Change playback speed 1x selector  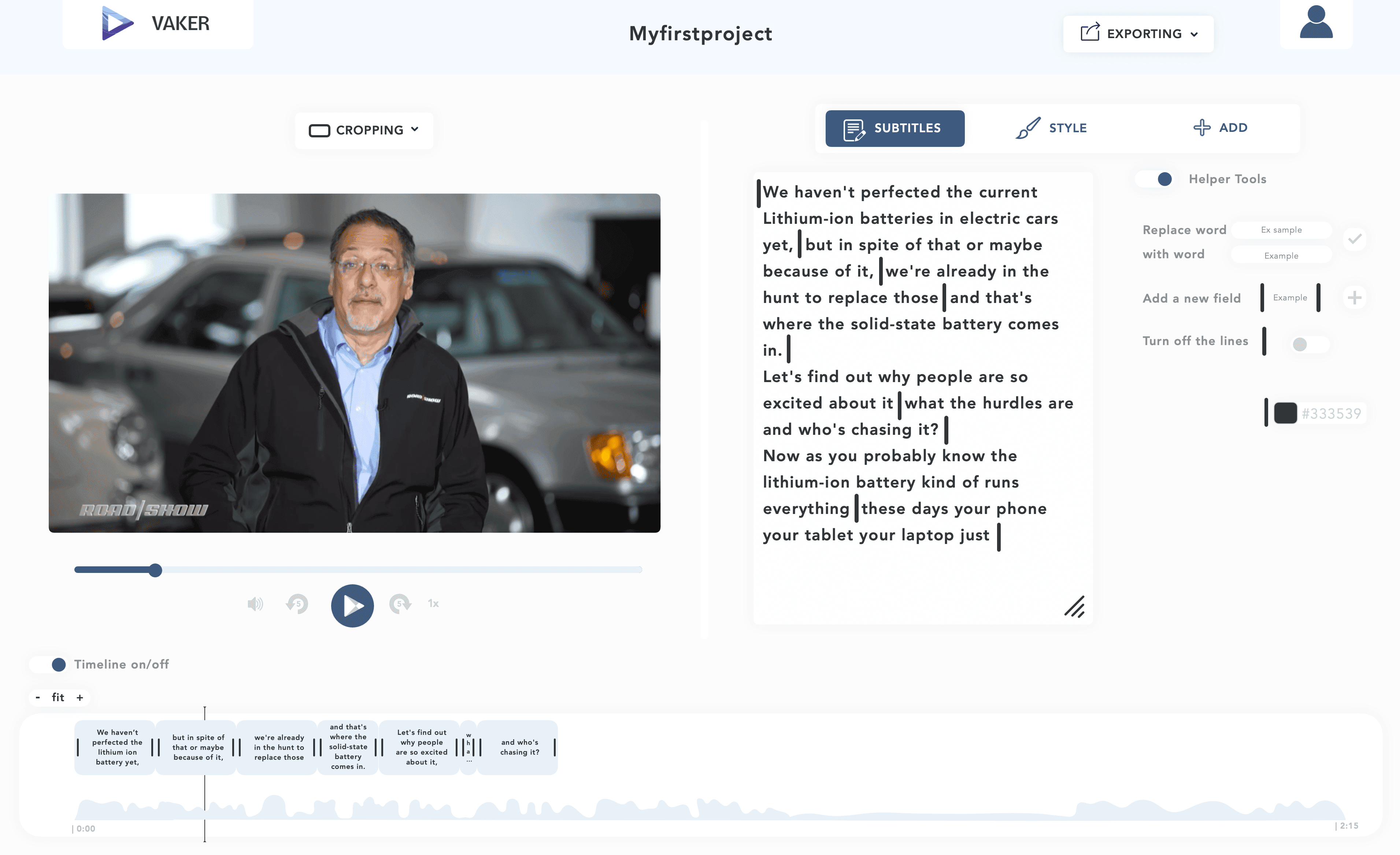click(434, 604)
